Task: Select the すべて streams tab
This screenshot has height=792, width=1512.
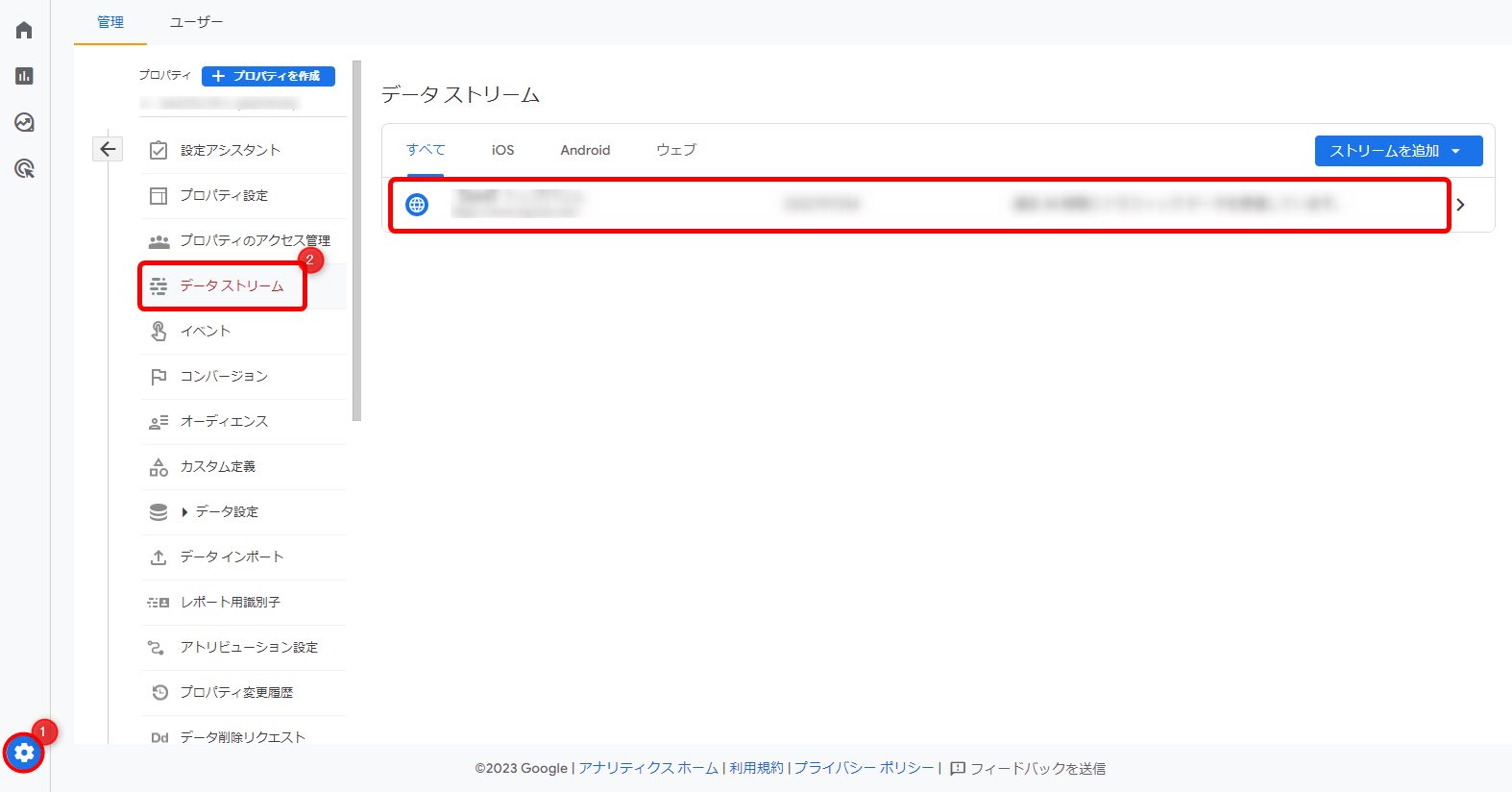Action: click(426, 150)
